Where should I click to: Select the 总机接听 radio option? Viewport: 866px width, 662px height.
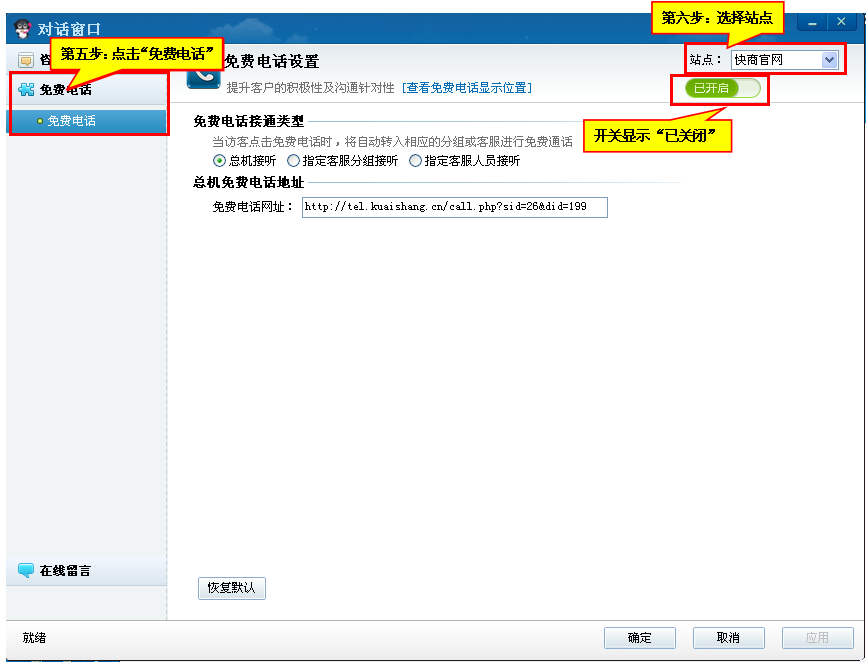click(x=219, y=160)
